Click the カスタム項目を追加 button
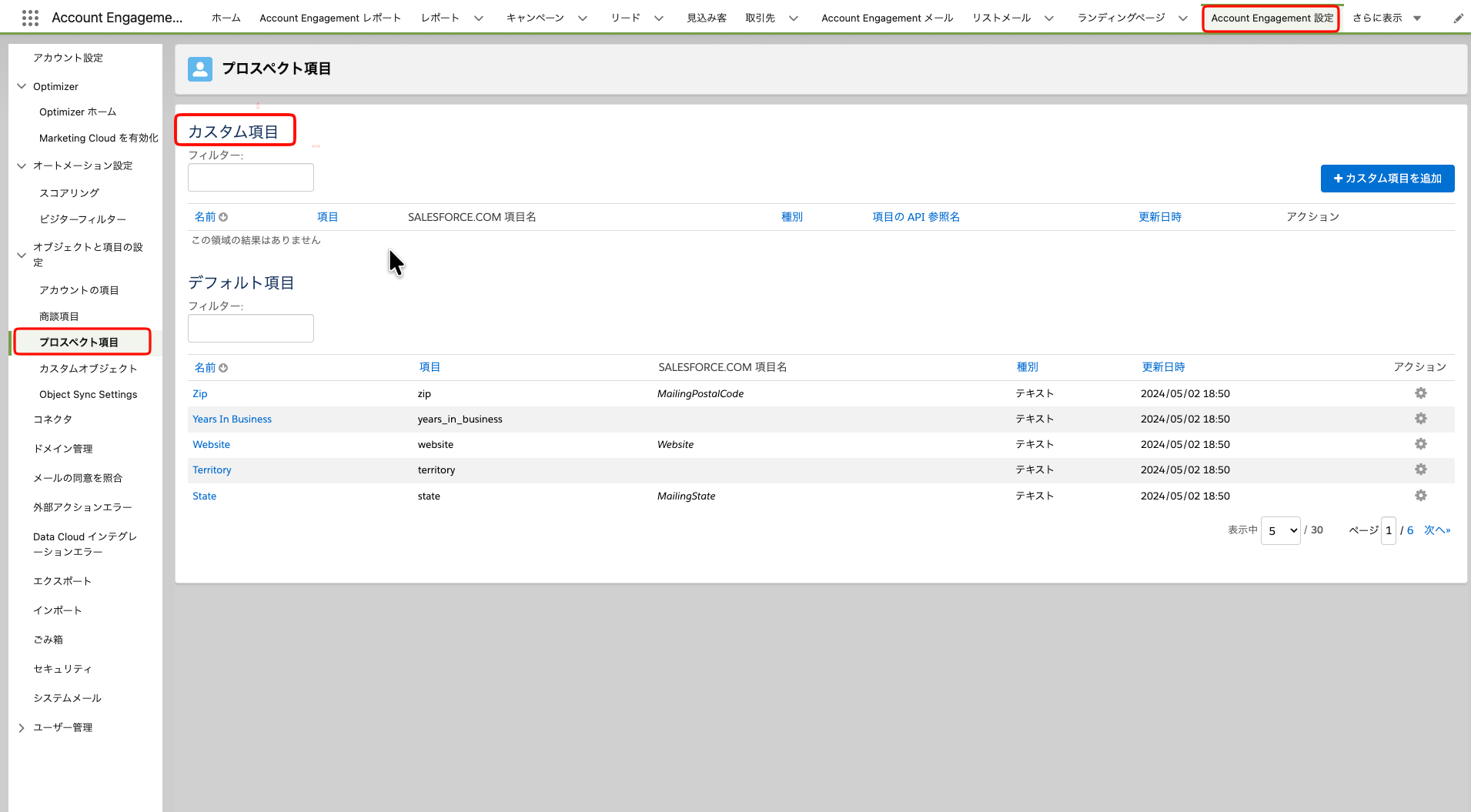Image resolution: width=1471 pixels, height=812 pixels. (1387, 179)
